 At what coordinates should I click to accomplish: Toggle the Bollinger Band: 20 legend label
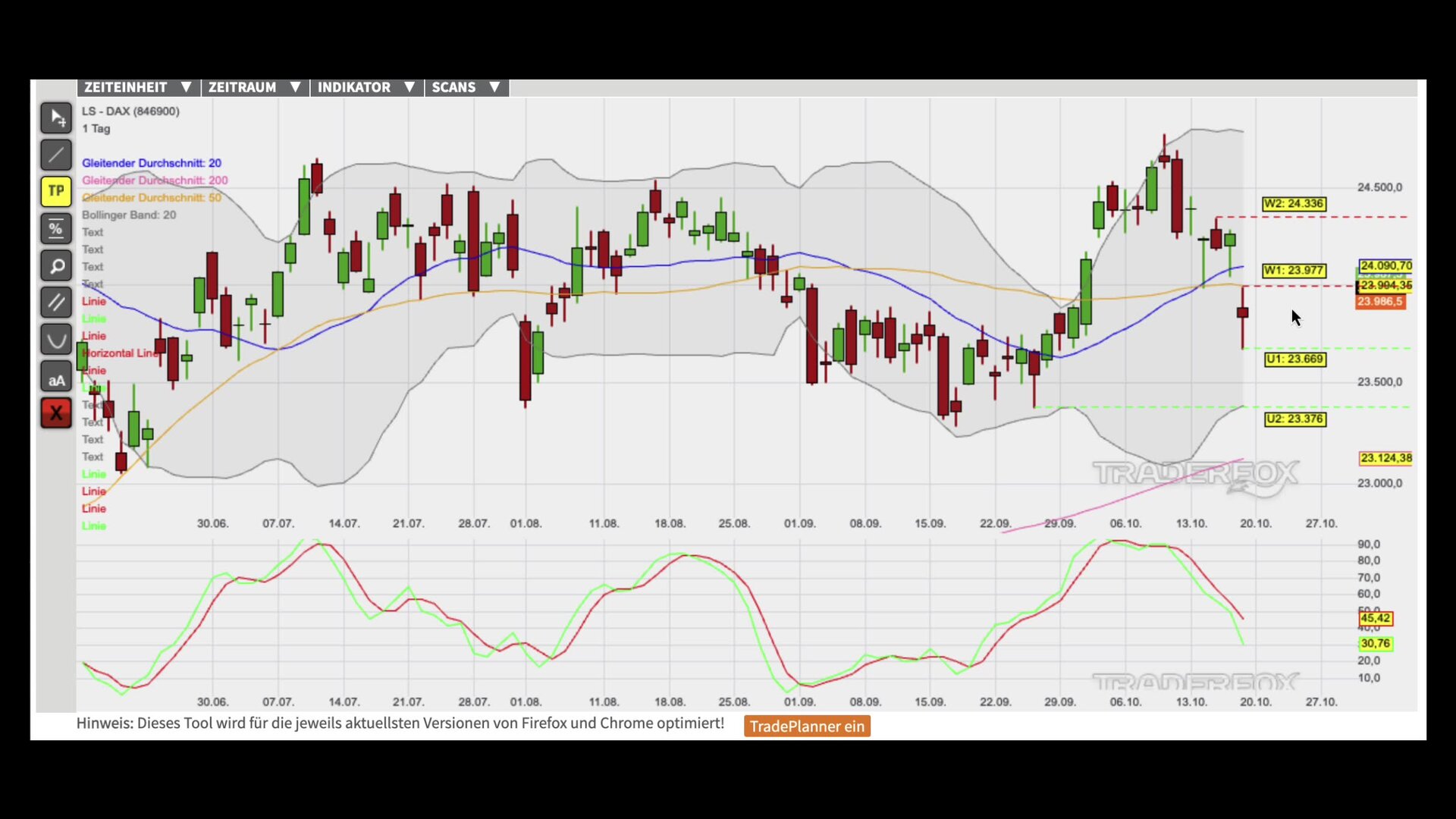point(129,215)
